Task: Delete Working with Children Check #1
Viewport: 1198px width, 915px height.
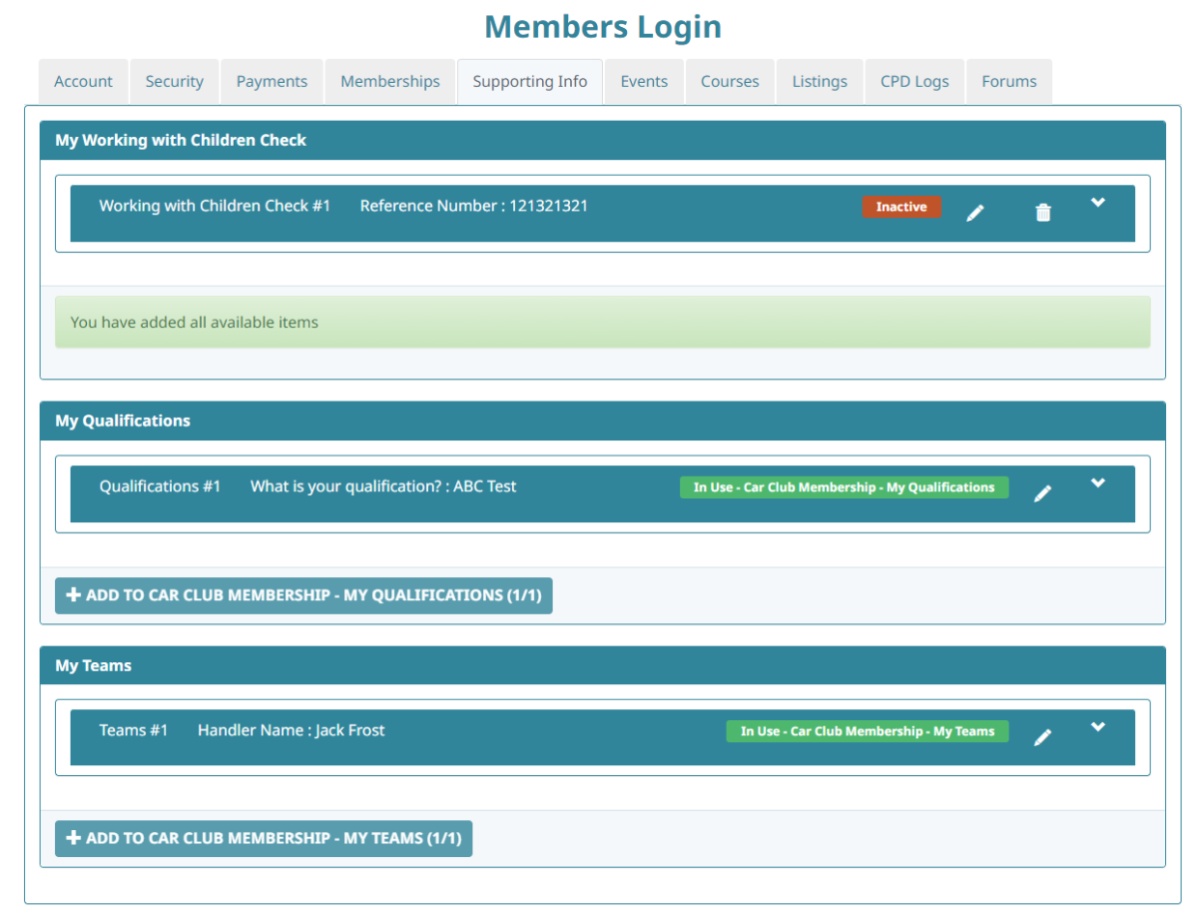Action: click(x=1043, y=212)
